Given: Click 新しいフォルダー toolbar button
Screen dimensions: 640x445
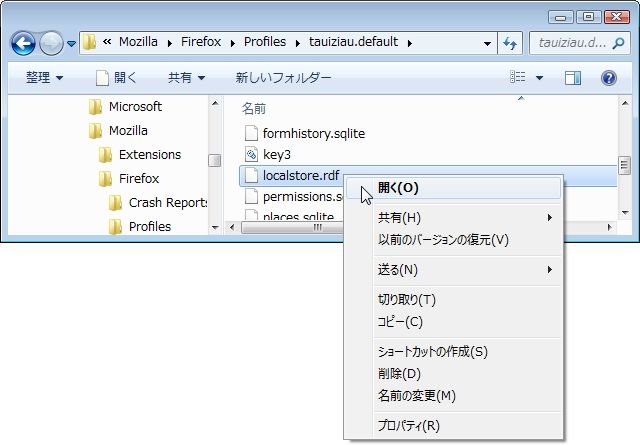Looking at the screenshot, I should 283,77.
